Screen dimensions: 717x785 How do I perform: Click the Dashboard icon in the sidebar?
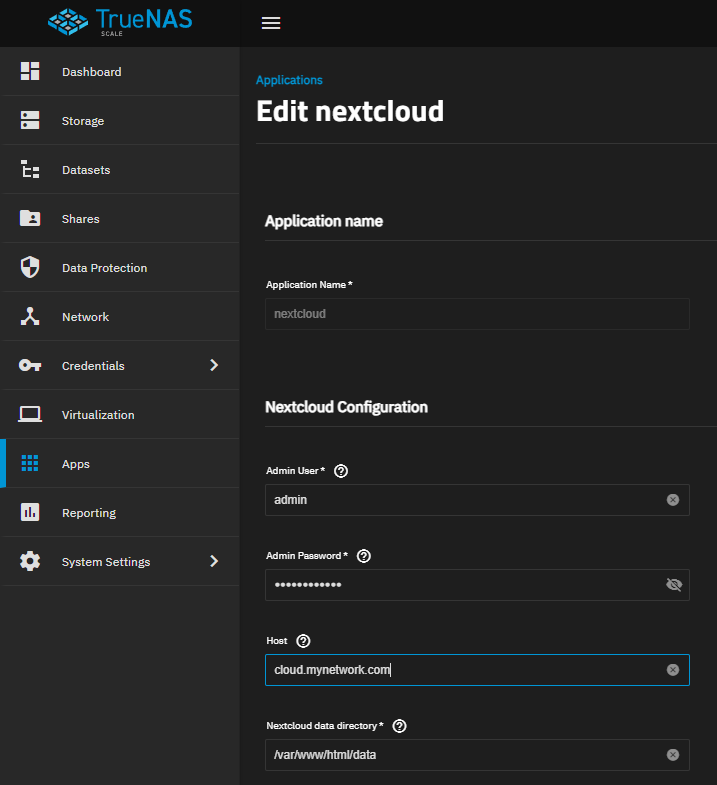(x=30, y=71)
